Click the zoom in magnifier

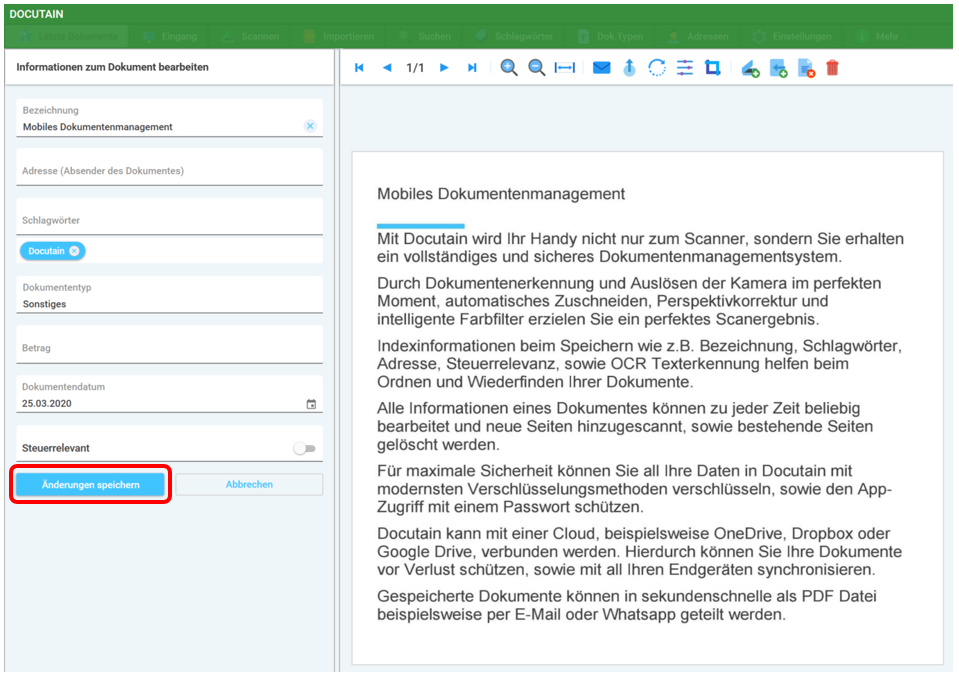click(509, 68)
